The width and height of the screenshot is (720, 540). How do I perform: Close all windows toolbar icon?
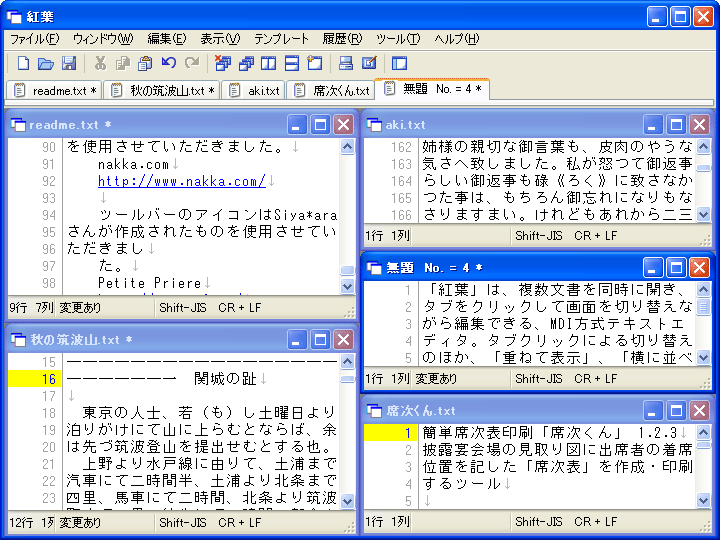coord(223,63)
